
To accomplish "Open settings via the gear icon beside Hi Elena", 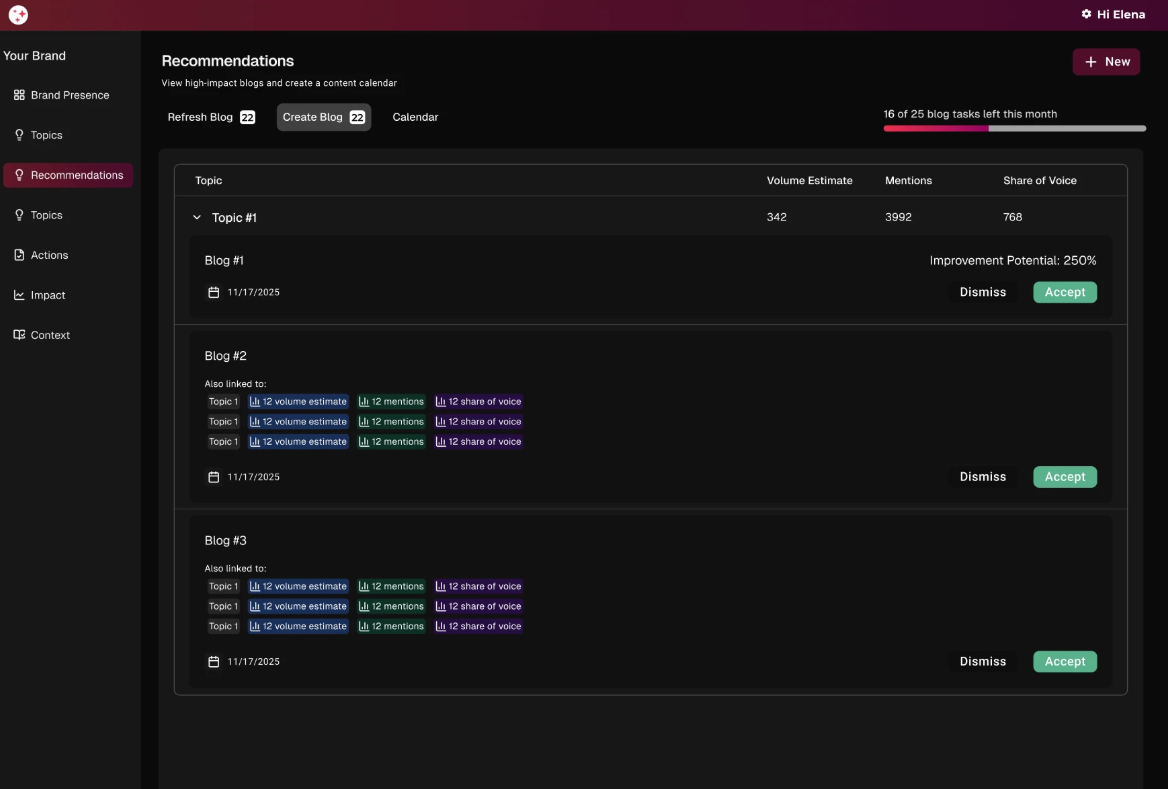I will point(1086,15).
